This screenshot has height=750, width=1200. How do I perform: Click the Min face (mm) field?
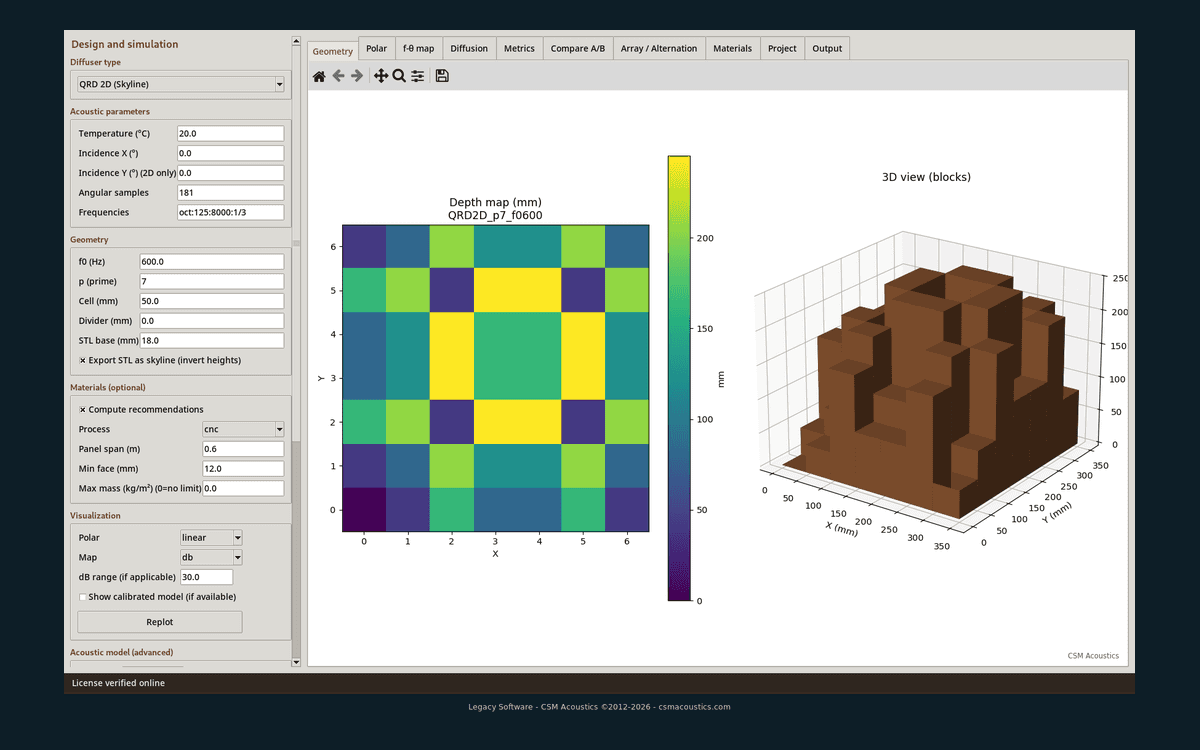[x=243, y=468]
